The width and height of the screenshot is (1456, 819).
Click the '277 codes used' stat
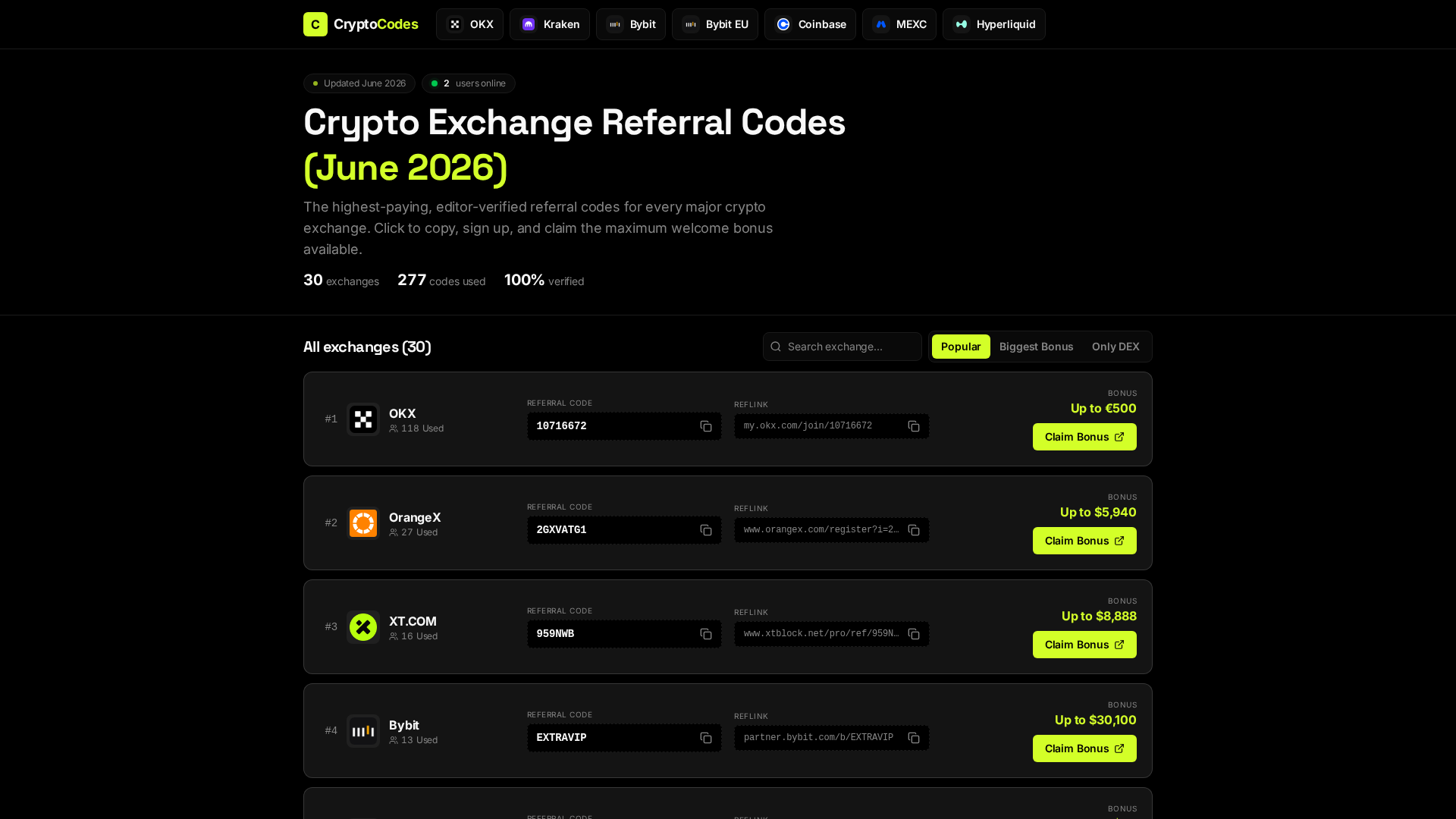[441, 281]
